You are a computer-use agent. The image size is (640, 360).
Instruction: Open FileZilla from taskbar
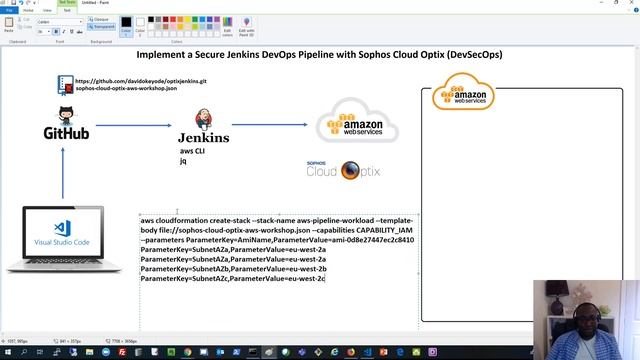coord(122,352)
